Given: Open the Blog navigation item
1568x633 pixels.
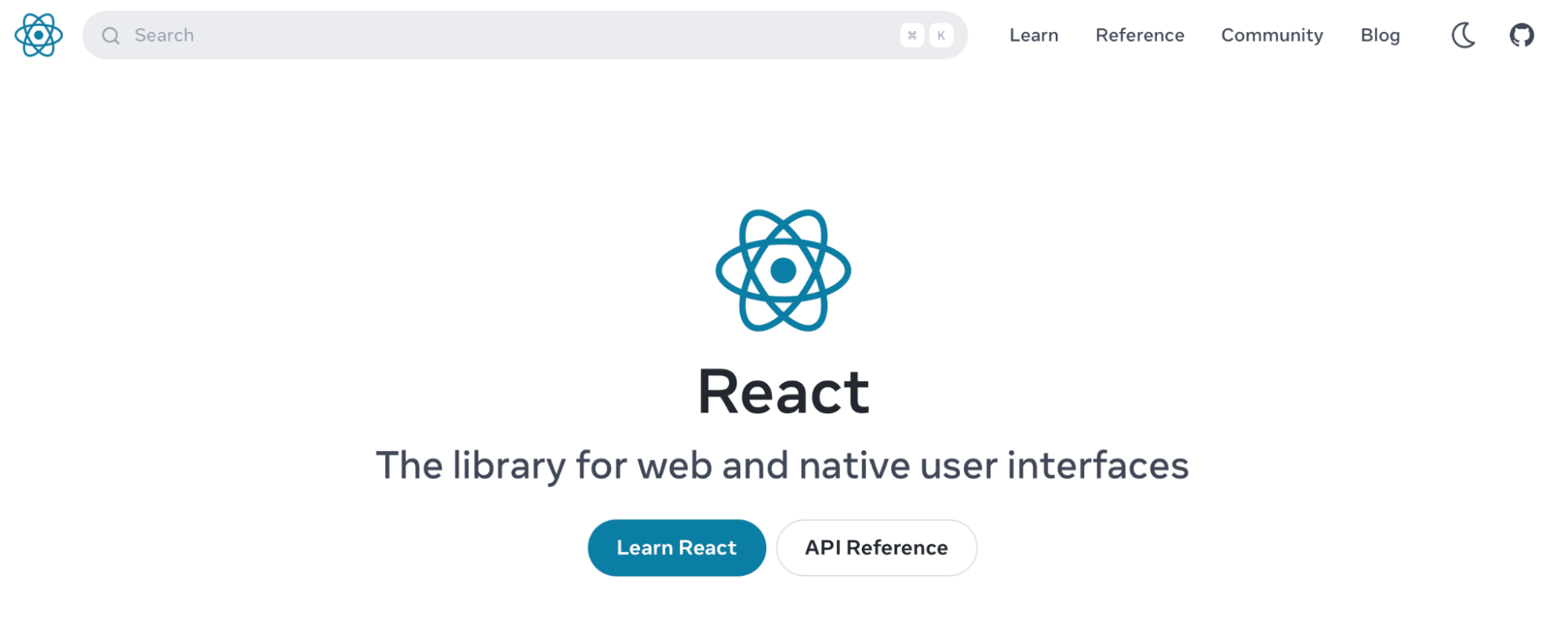Looking at the screenshot, I should [1380, 35].
